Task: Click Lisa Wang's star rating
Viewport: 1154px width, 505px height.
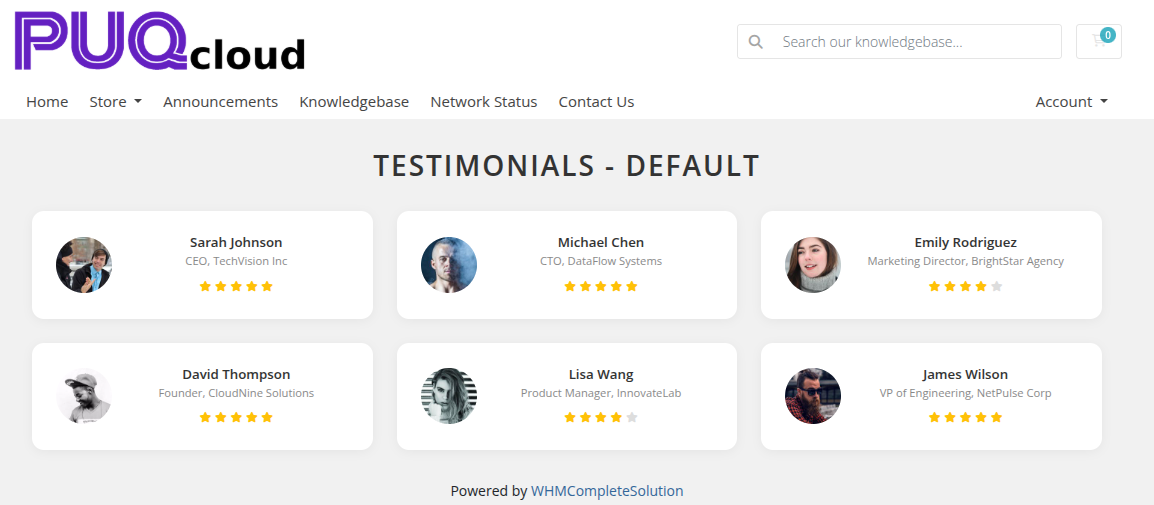Action: point(601,418)
